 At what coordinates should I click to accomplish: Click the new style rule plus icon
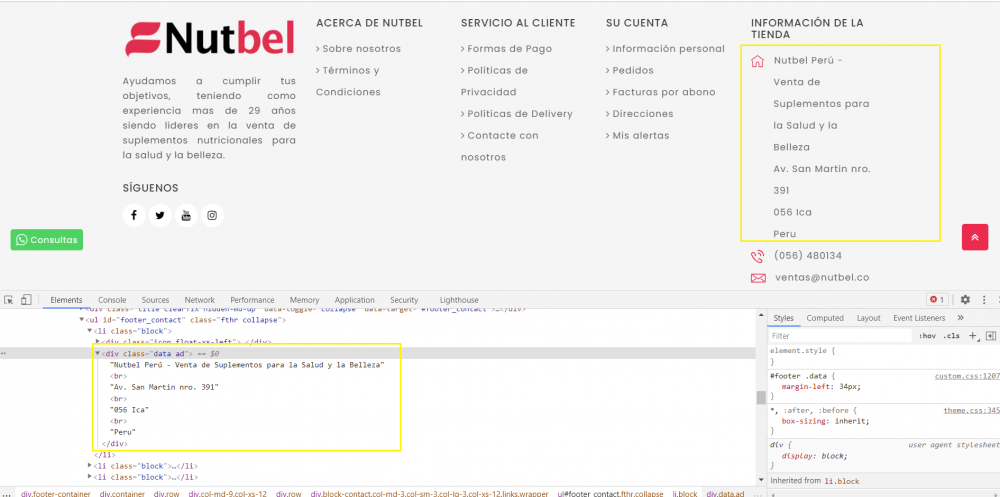(973, 336)
